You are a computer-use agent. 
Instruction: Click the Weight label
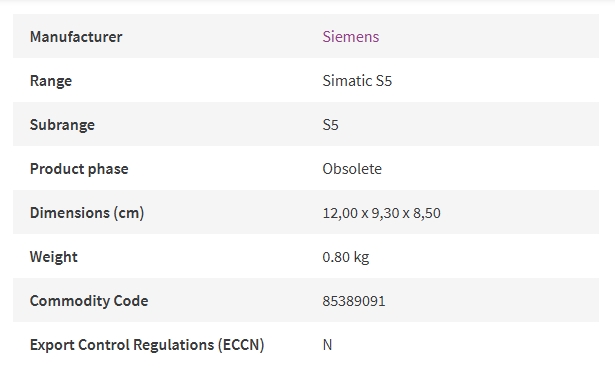[x=54, y=257]
